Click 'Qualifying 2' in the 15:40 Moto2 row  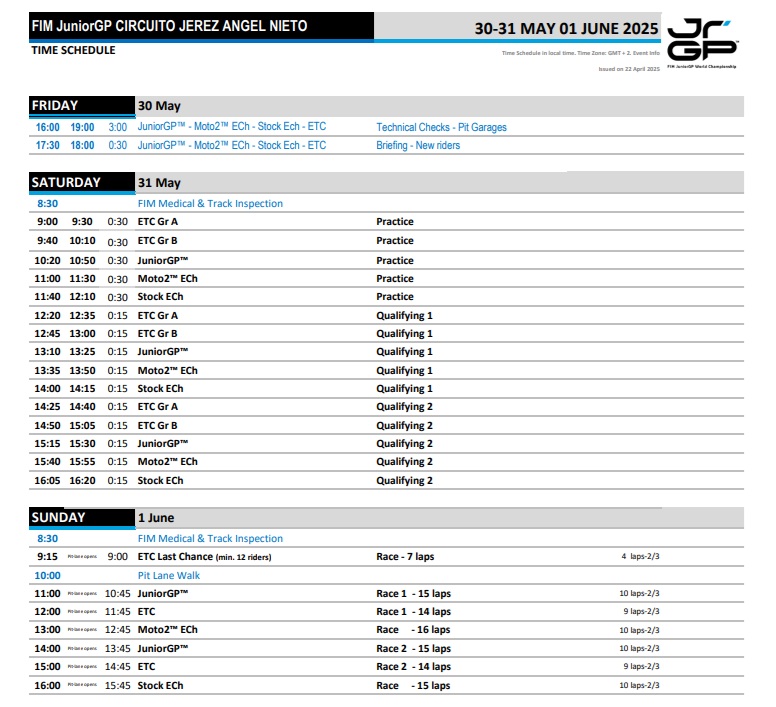[404, 462]
